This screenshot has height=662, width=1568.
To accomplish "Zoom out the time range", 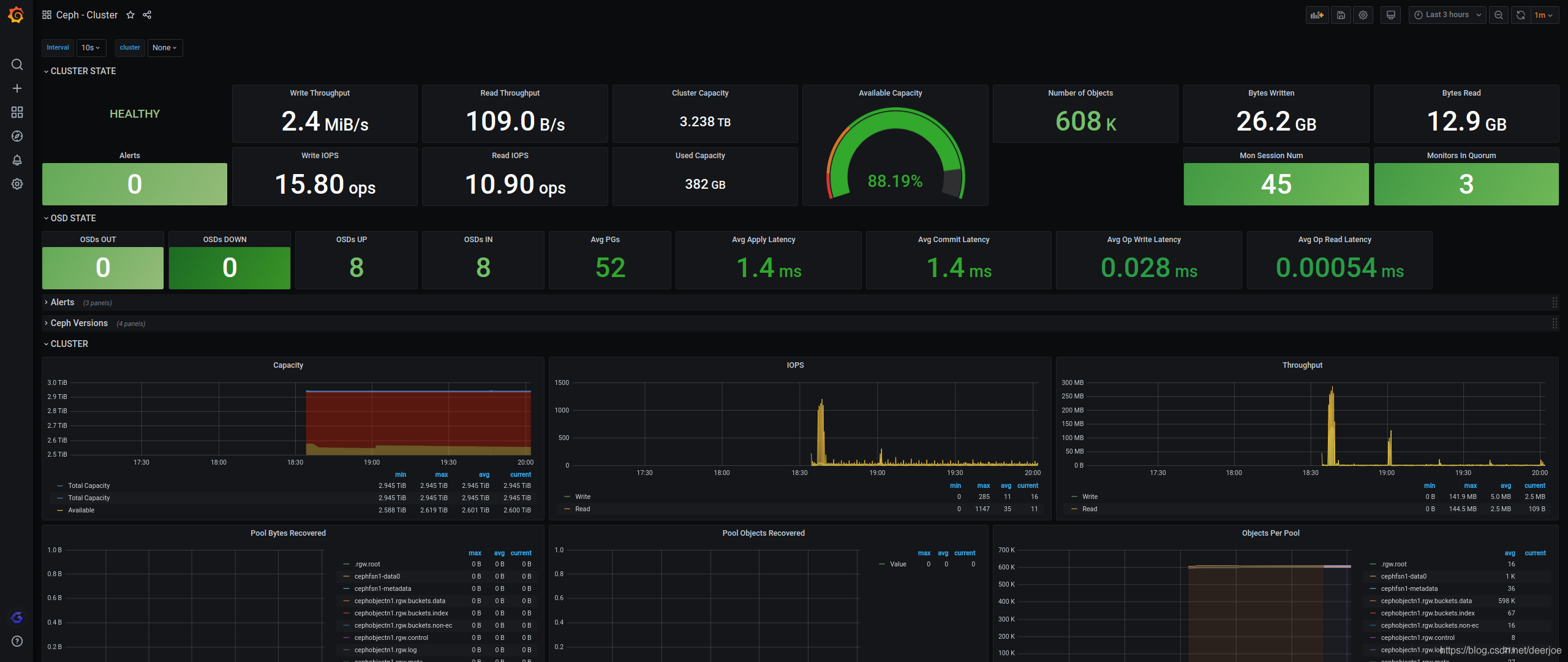I will pyautogui.click(x=1499, y=15).
